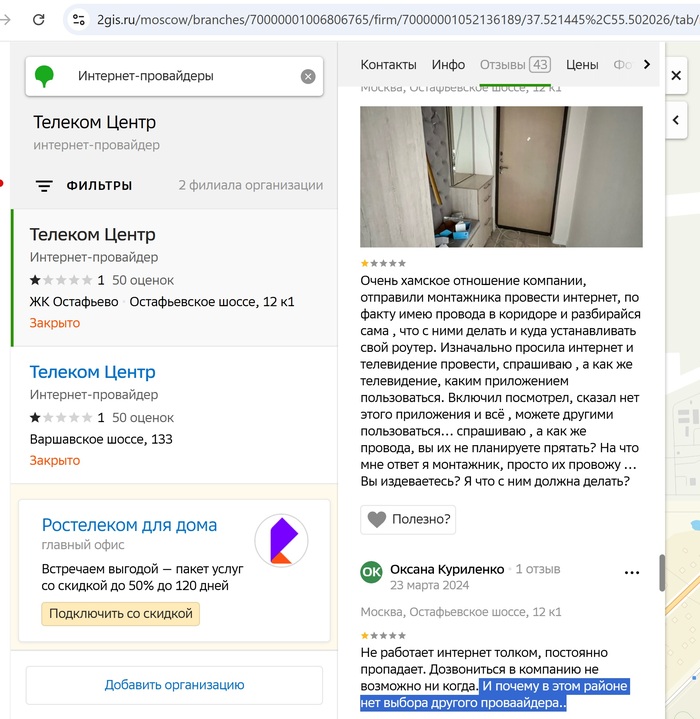Viewport: 700px width, 719px height.
Task: Open Телеком Центр on Варшавское шоссе
Action: click(x=92, y=372)
